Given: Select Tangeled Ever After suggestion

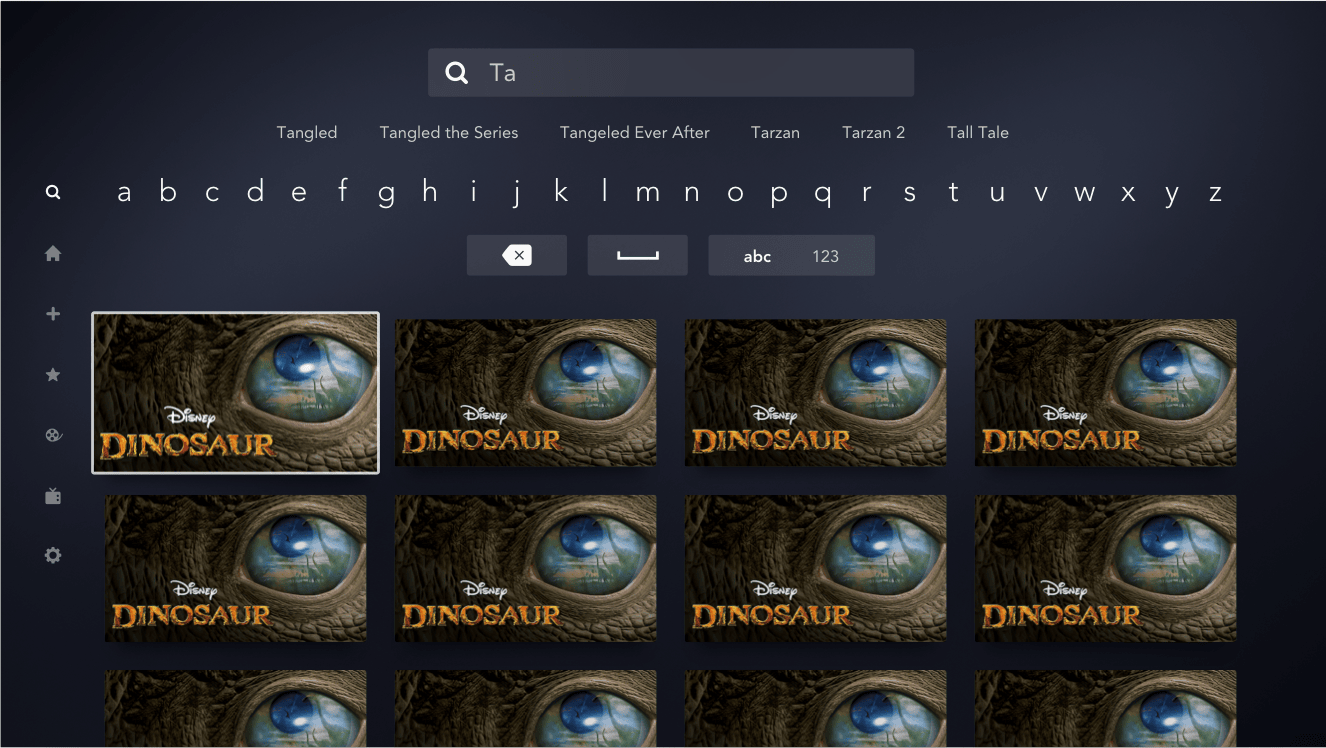Looking at the screenshot, I should tap(635, 133).
